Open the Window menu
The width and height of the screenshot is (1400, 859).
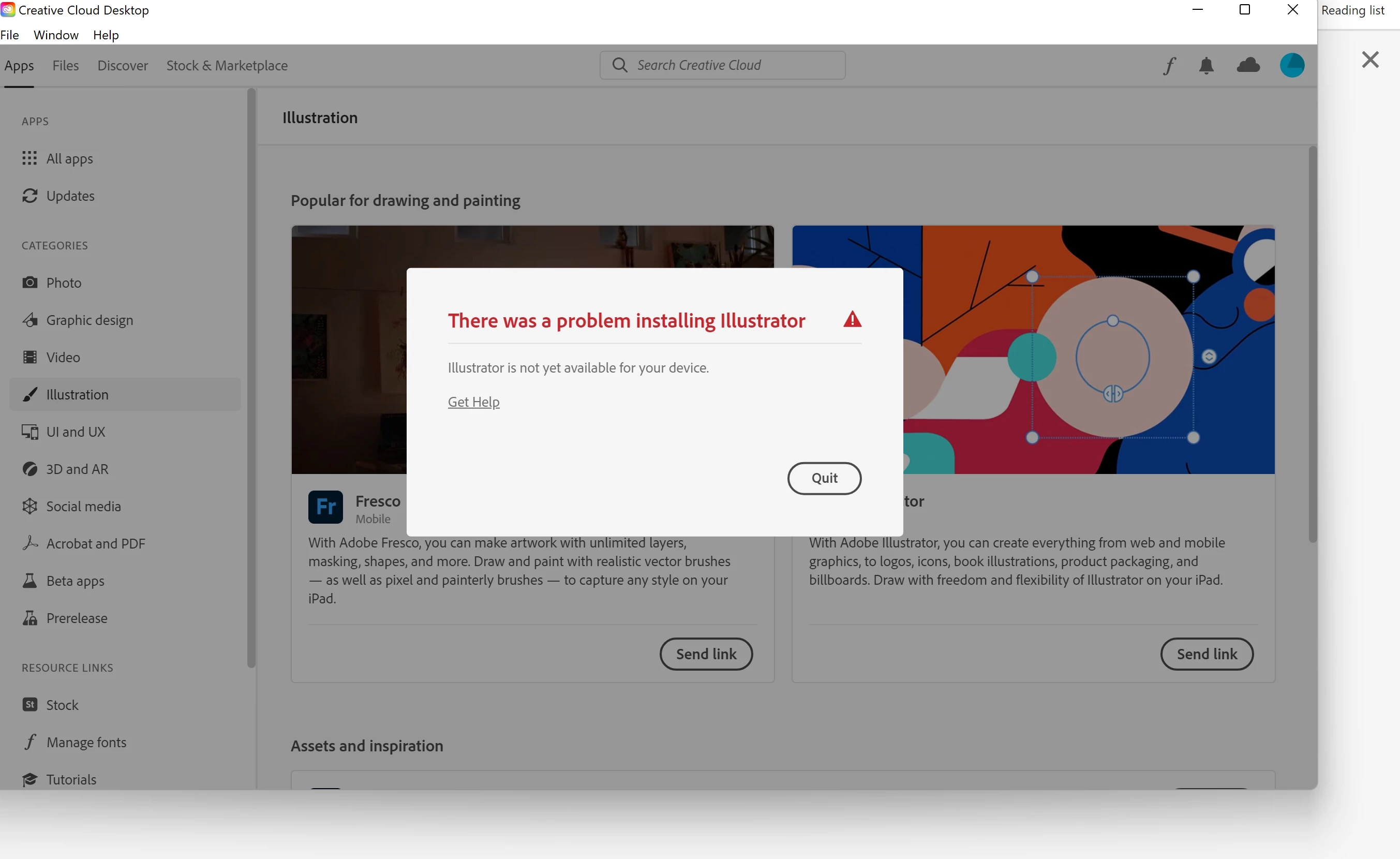[x=56, y=35]
